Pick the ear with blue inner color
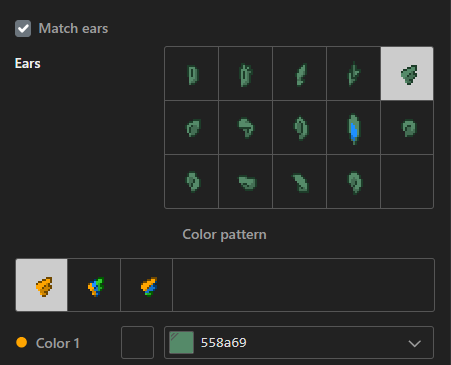 353,128
